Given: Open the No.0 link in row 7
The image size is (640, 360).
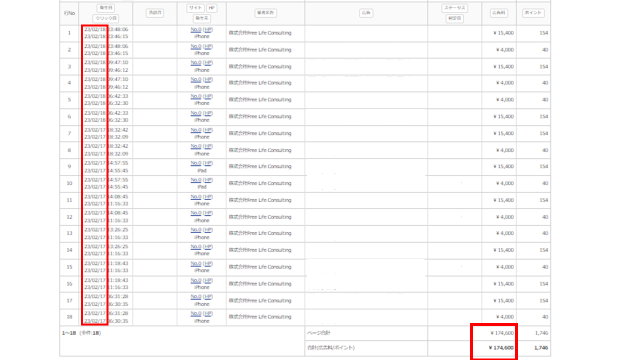Looking at the screenshot, I should [196, 130].
